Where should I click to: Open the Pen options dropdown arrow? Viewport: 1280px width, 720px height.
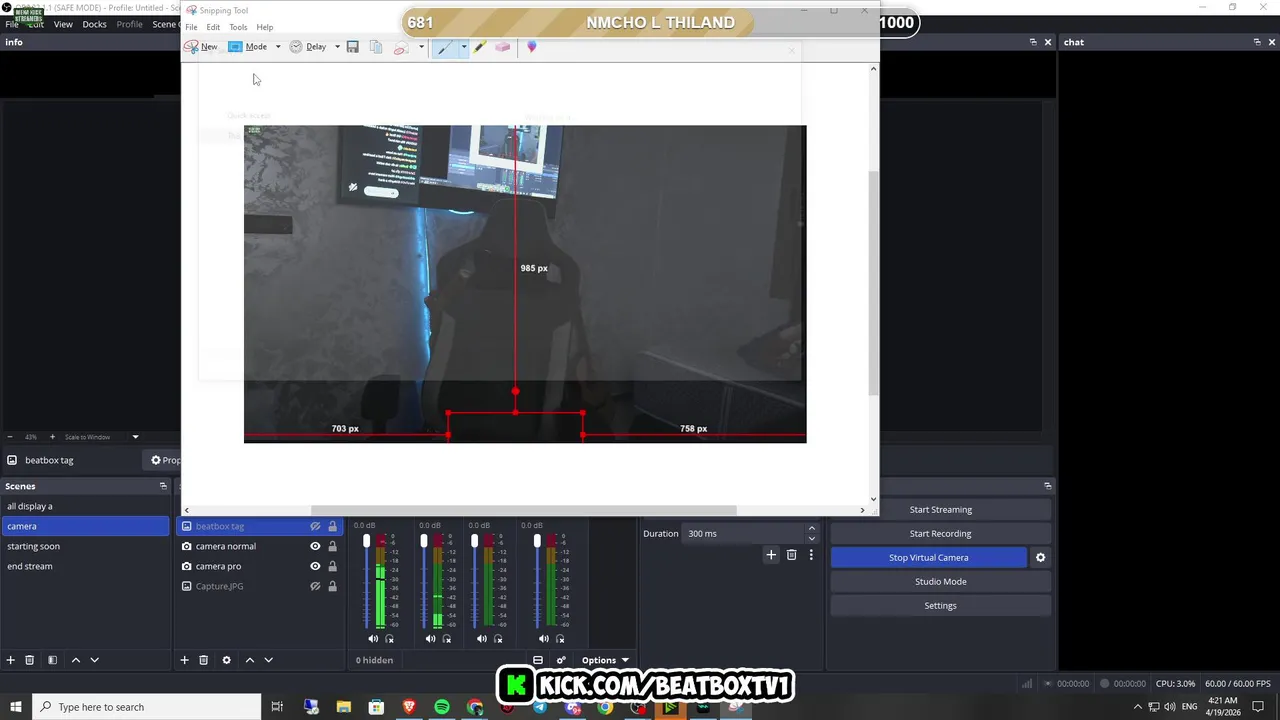[x=464, y=47]
